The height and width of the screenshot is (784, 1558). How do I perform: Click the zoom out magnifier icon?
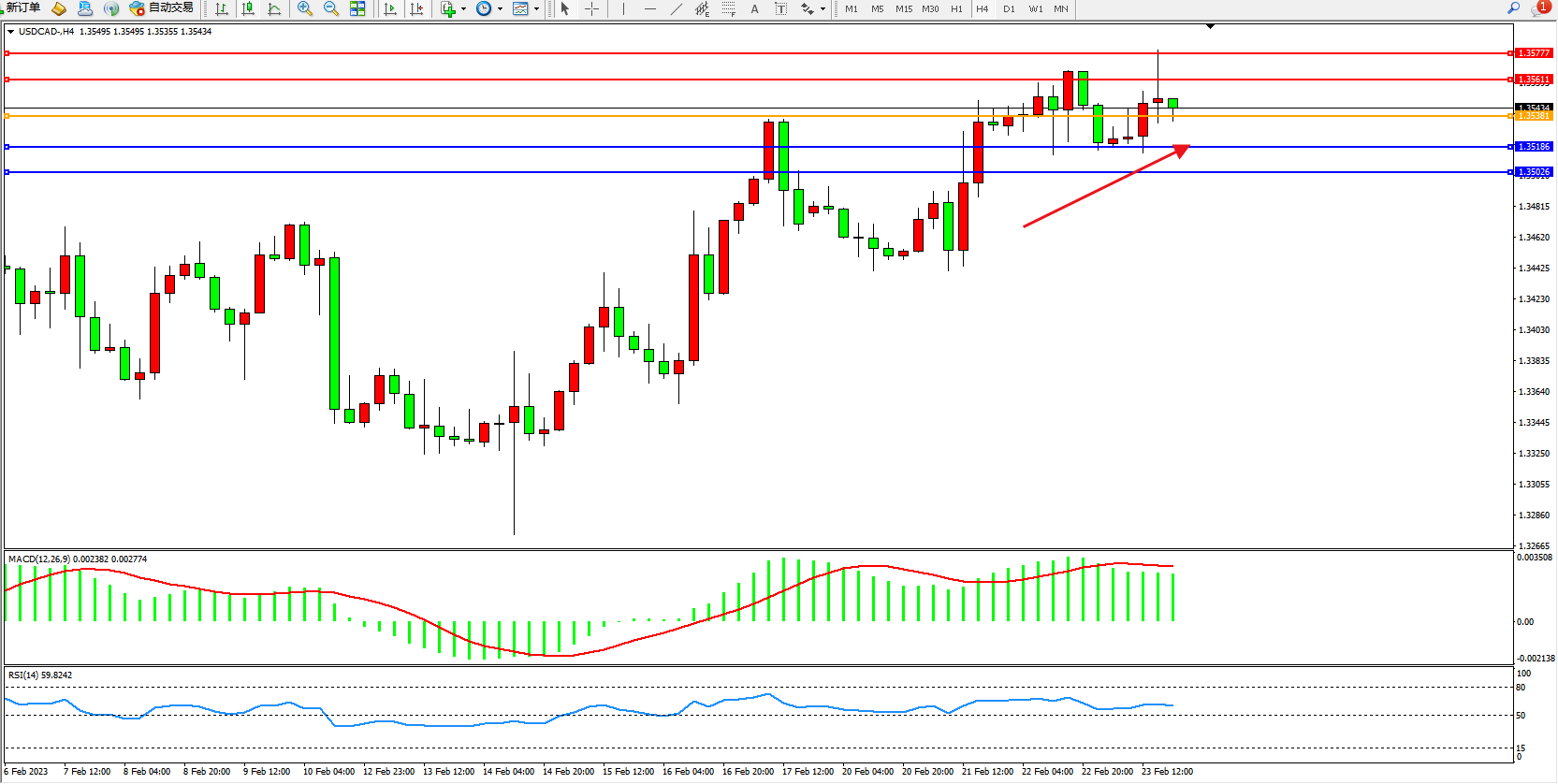[330, 9]
